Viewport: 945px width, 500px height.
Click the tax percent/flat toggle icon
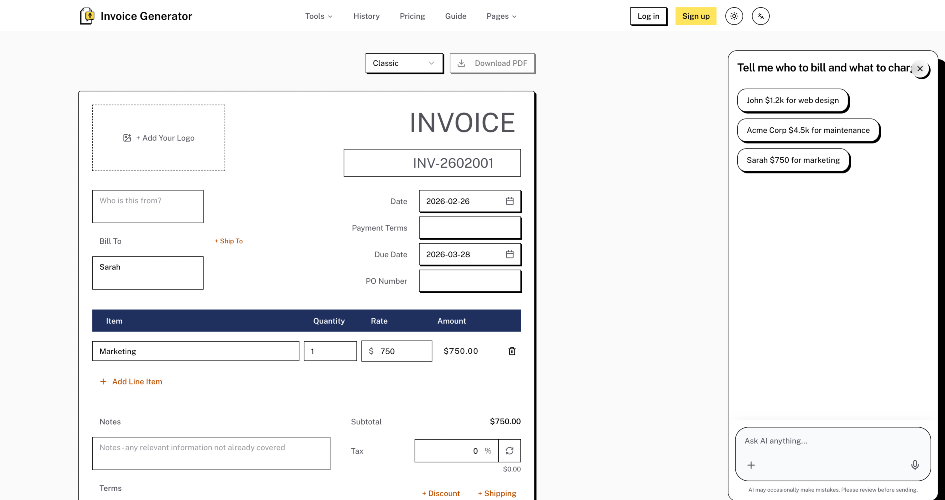click(x=510, y=451)
